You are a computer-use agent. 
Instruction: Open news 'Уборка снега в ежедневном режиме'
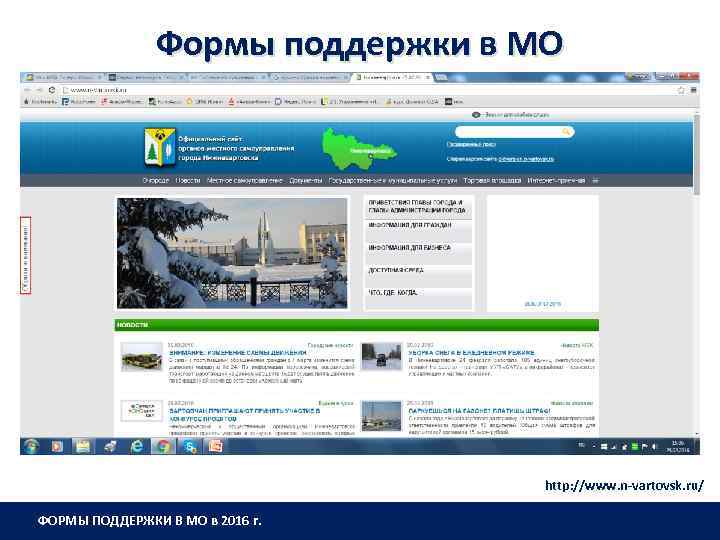tap(471, 353)
